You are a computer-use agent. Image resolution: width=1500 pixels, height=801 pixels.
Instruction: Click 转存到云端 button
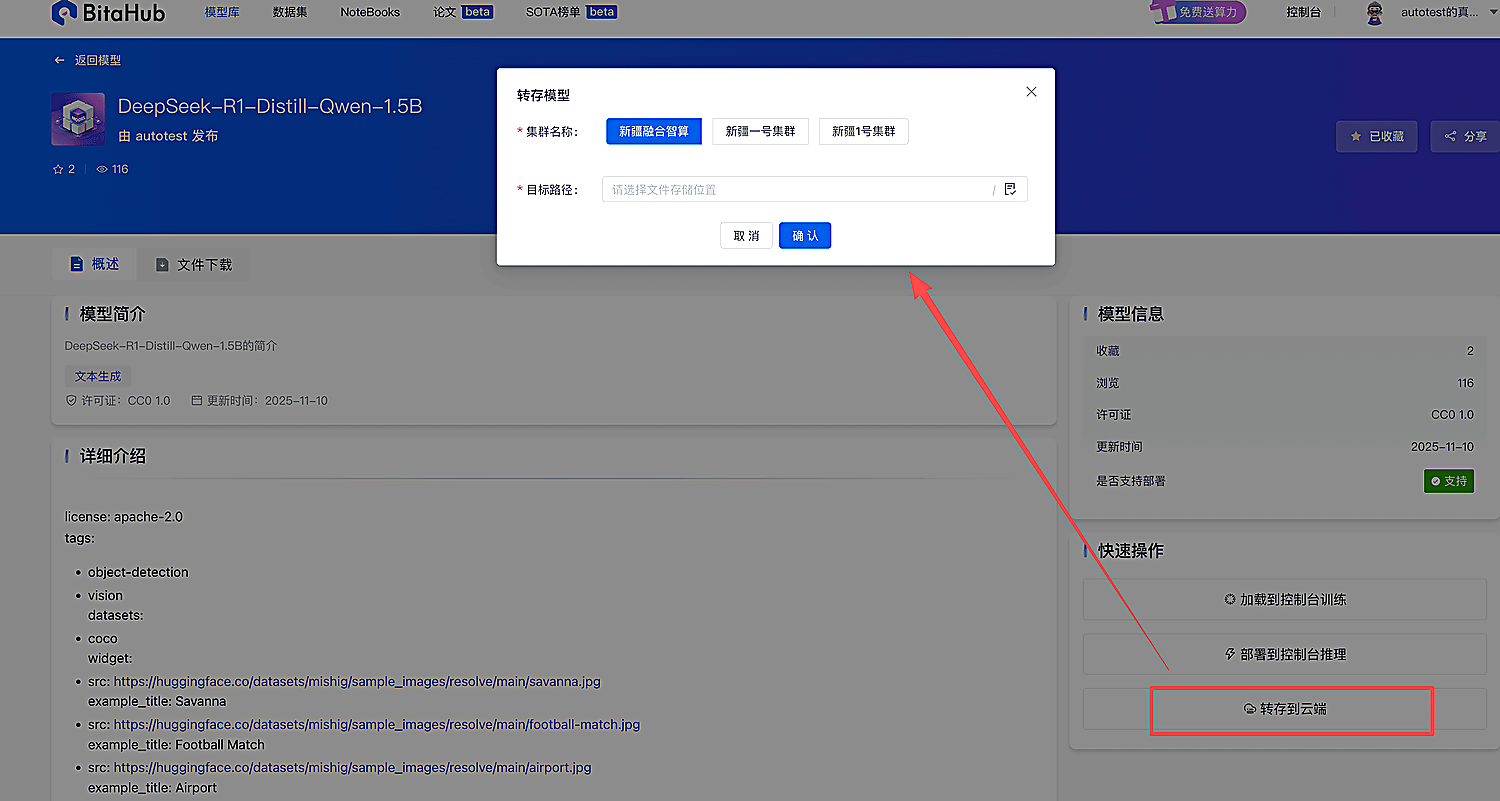(x=1285, y=709)
